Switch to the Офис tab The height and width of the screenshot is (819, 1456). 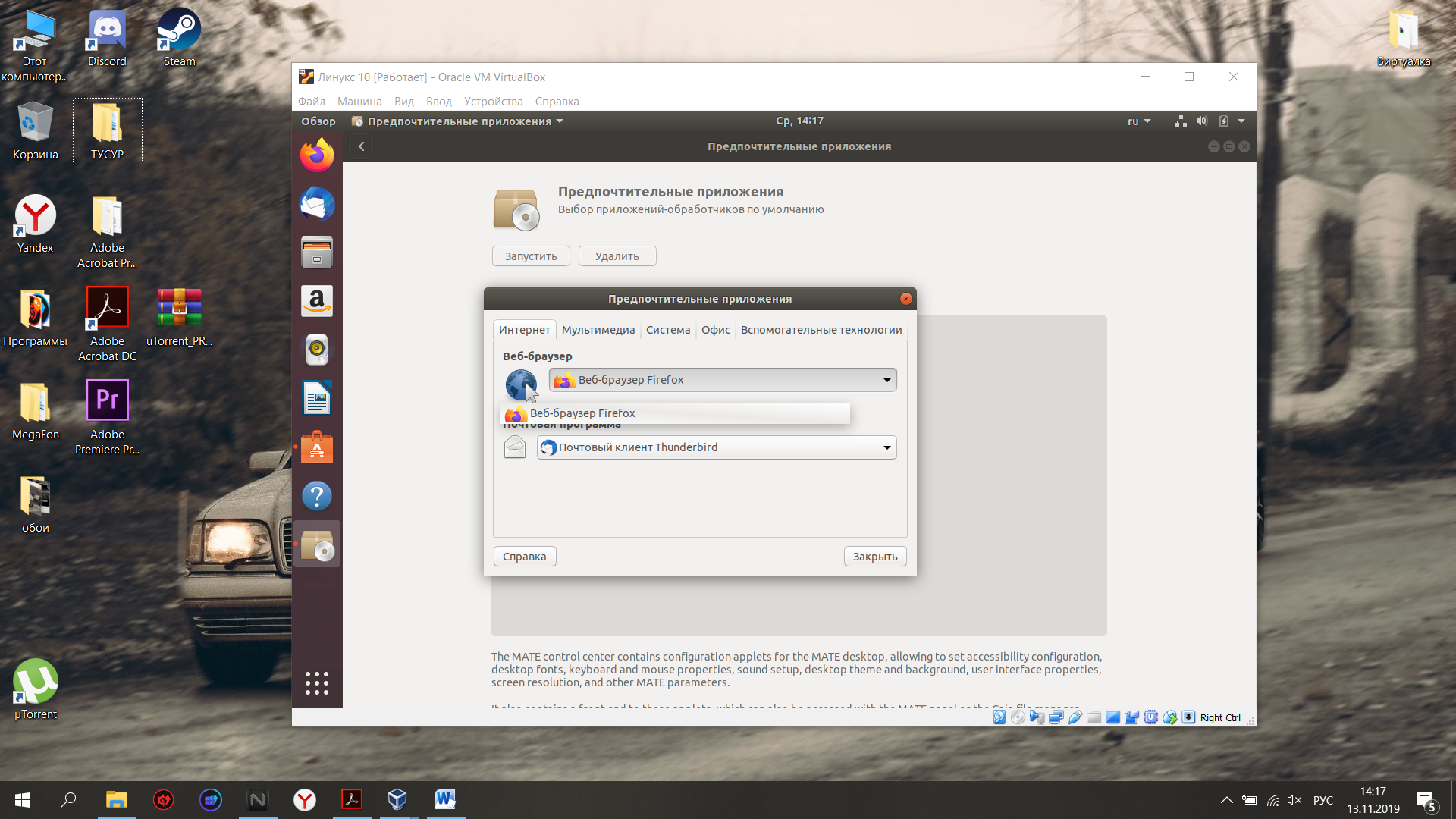coord(716,330)
